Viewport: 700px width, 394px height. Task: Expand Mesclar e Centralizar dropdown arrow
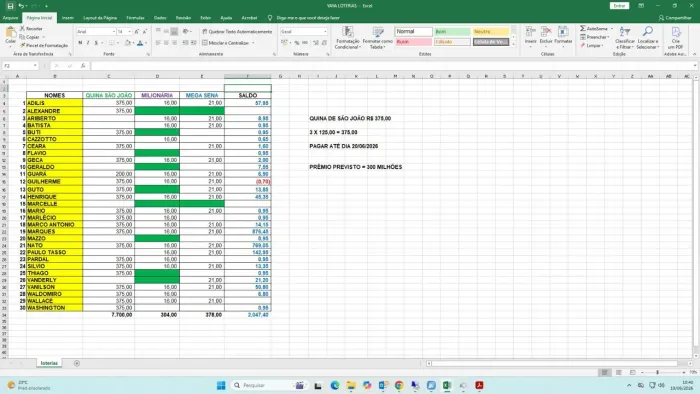[x=253, y=43]
